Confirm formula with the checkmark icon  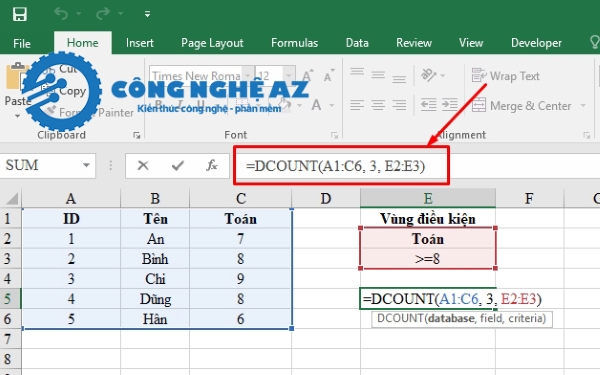(x=178, y=165)
